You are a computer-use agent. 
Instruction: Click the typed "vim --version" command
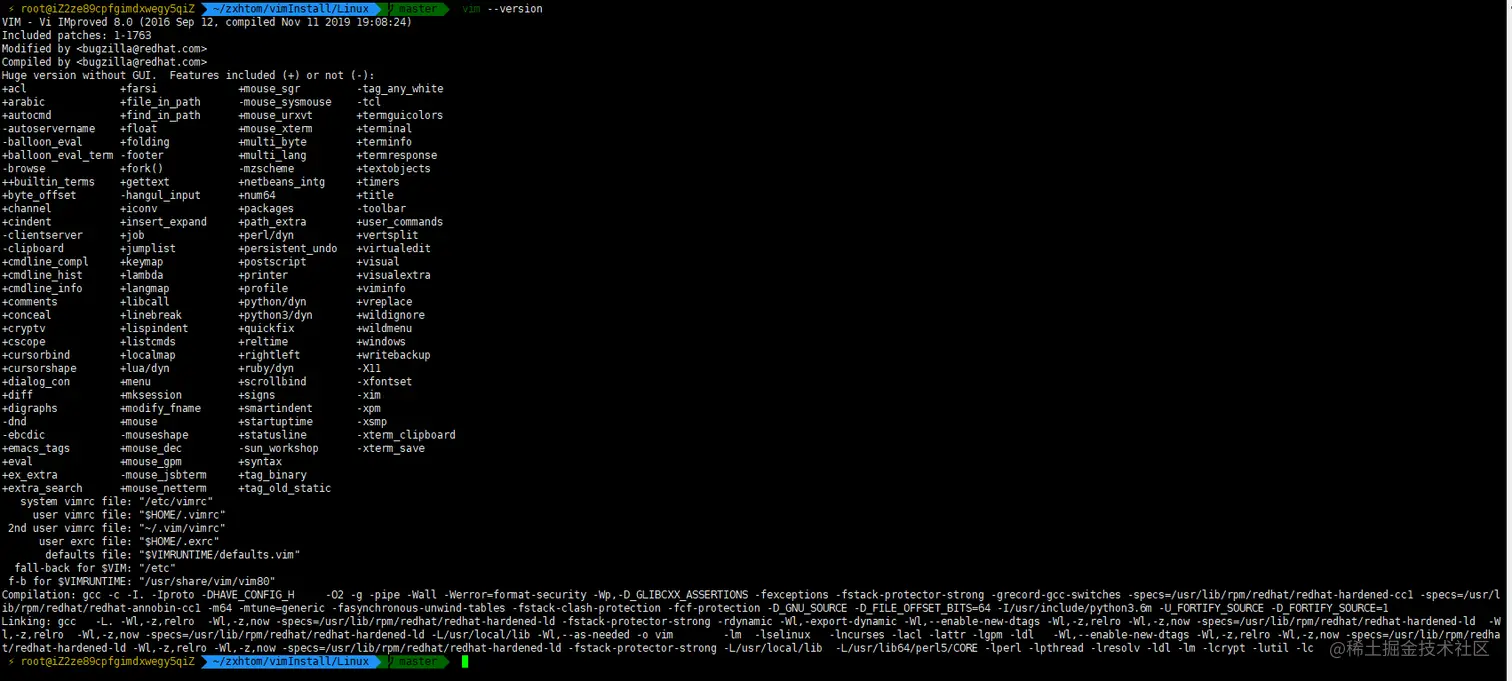503,9
